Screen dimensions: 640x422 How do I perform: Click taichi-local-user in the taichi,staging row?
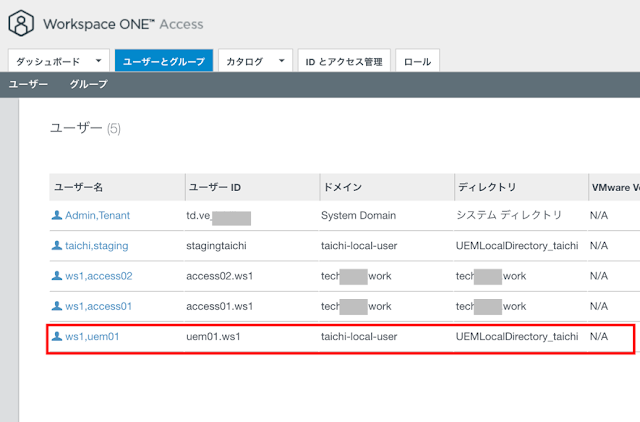359,245
